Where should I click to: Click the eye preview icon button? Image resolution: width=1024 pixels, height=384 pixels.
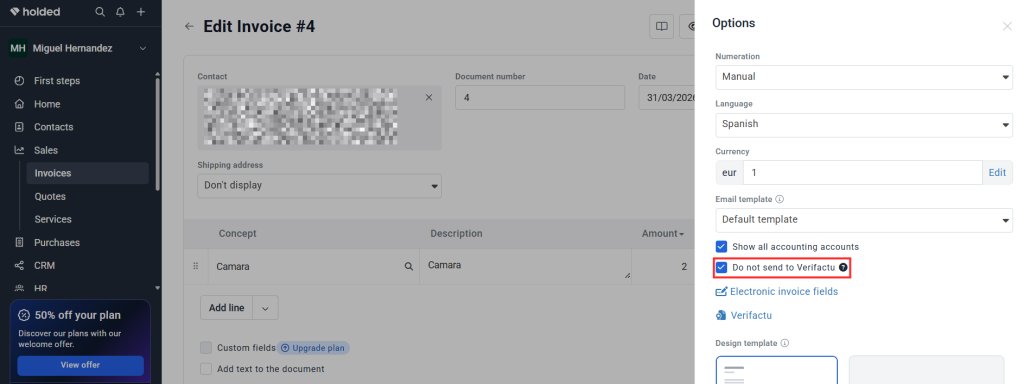(x=688, y=27)
